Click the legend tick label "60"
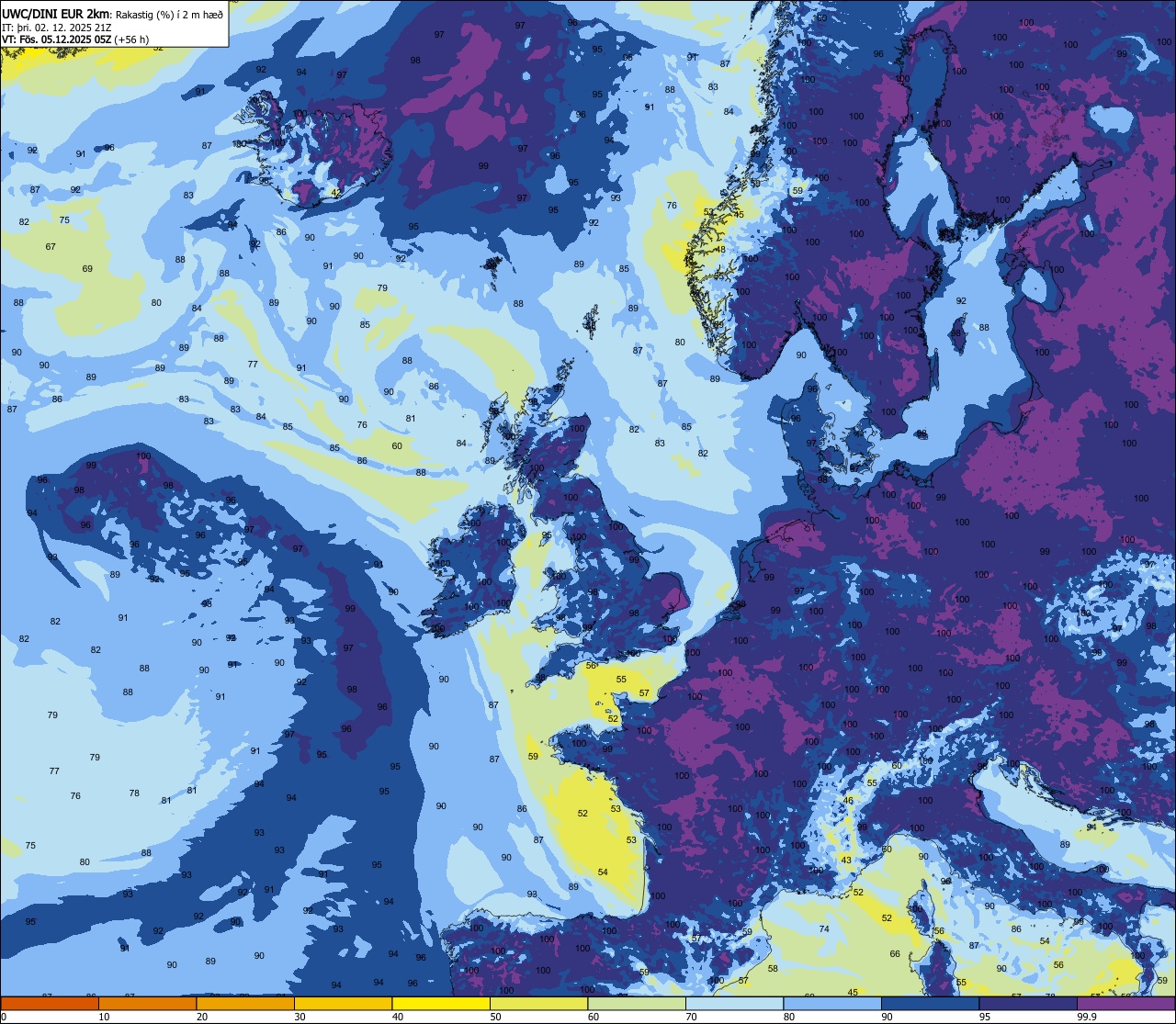Screen dimensions: 1176x1024 (x=594, y=1017)
